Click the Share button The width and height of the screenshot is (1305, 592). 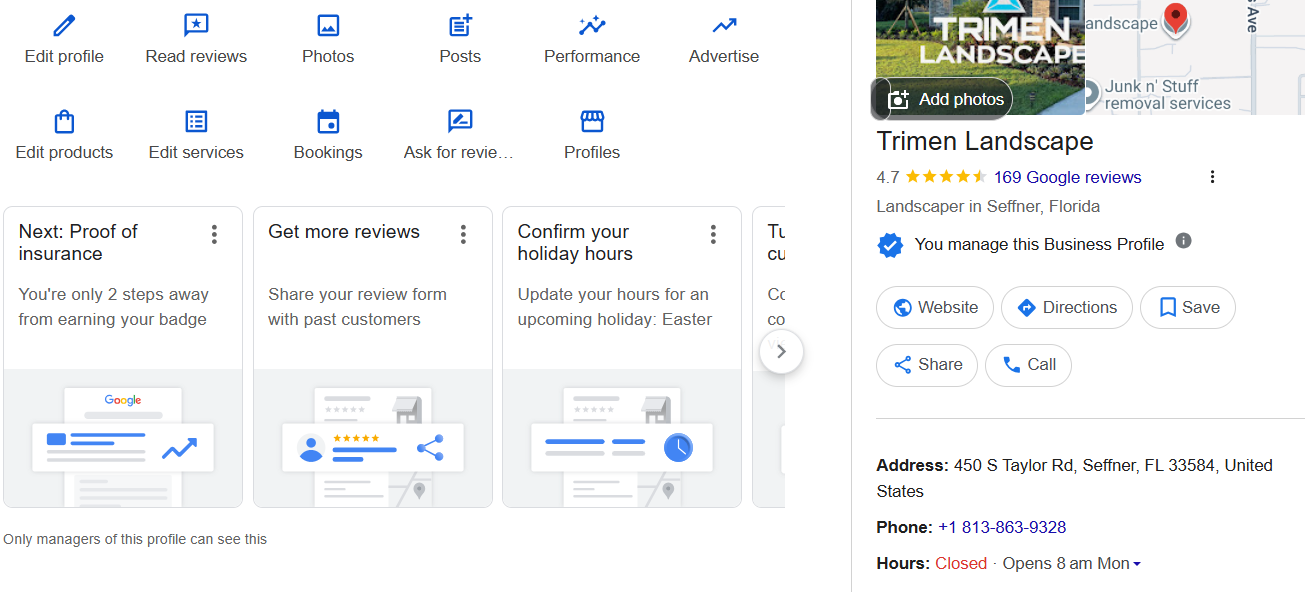point(927,365)
